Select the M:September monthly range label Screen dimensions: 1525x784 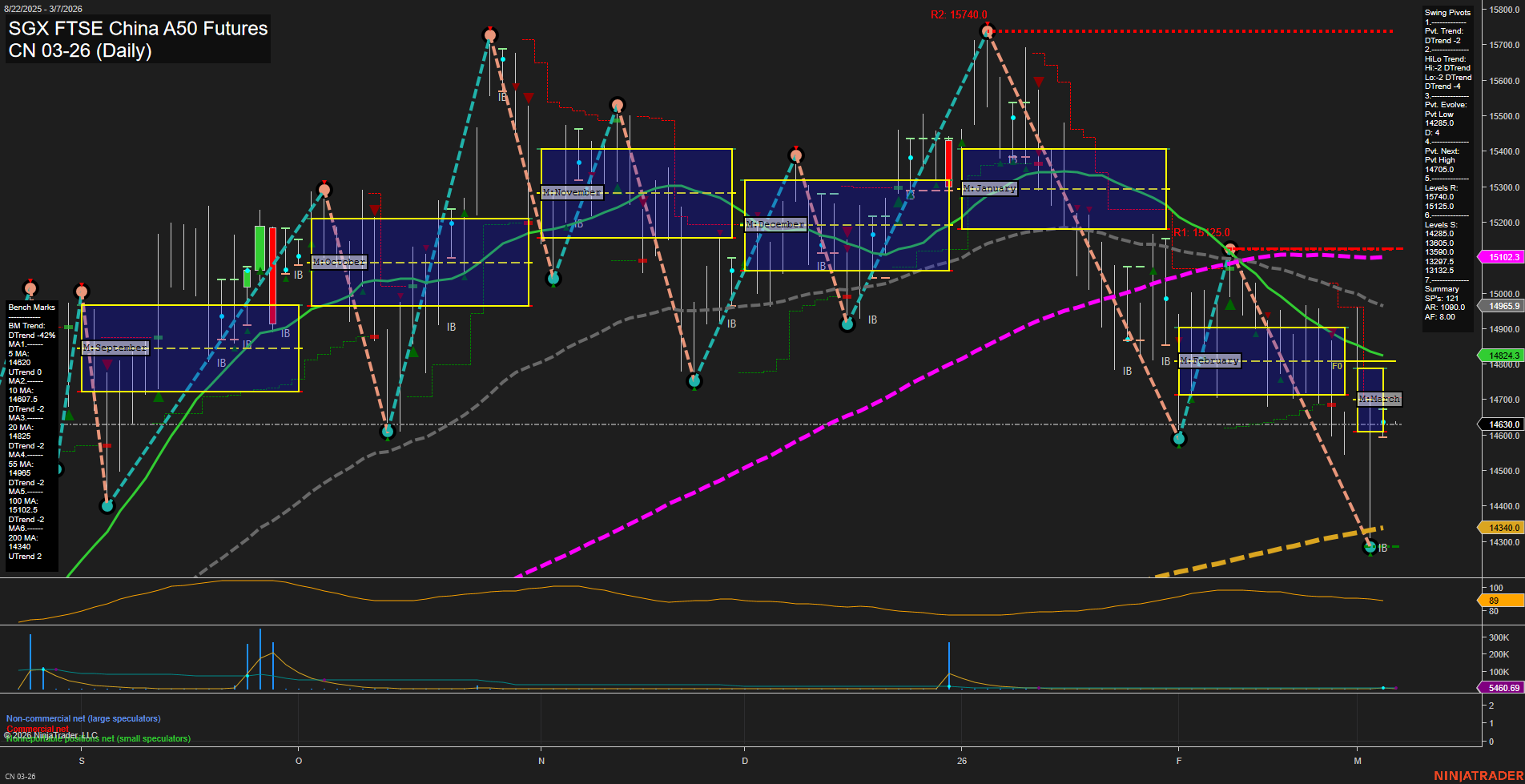[x=115, y=348]
